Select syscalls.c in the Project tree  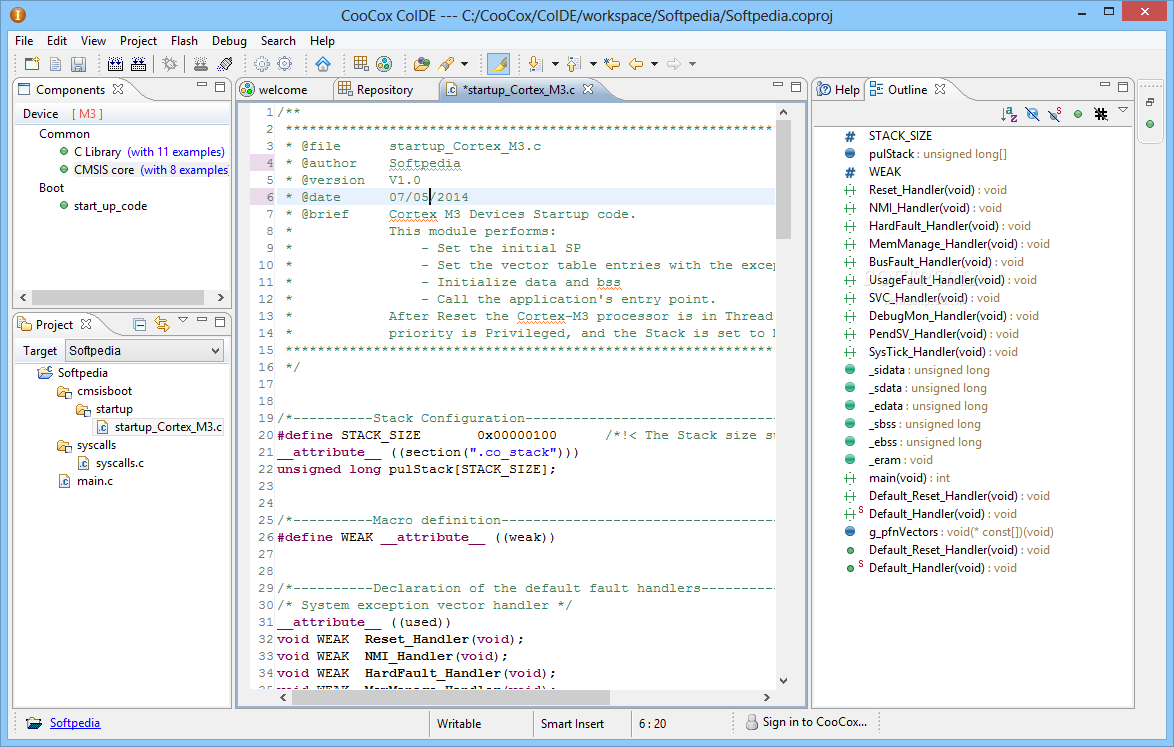point(120,463)
